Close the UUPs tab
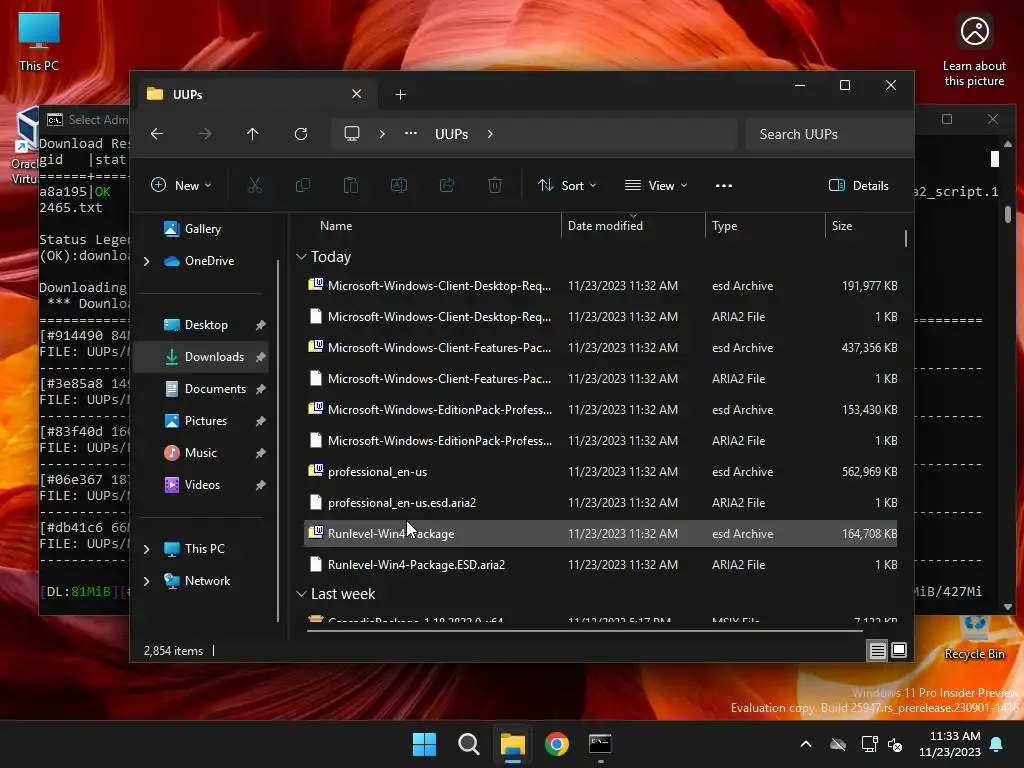1024x768 pixels. (x=357, y=94)
